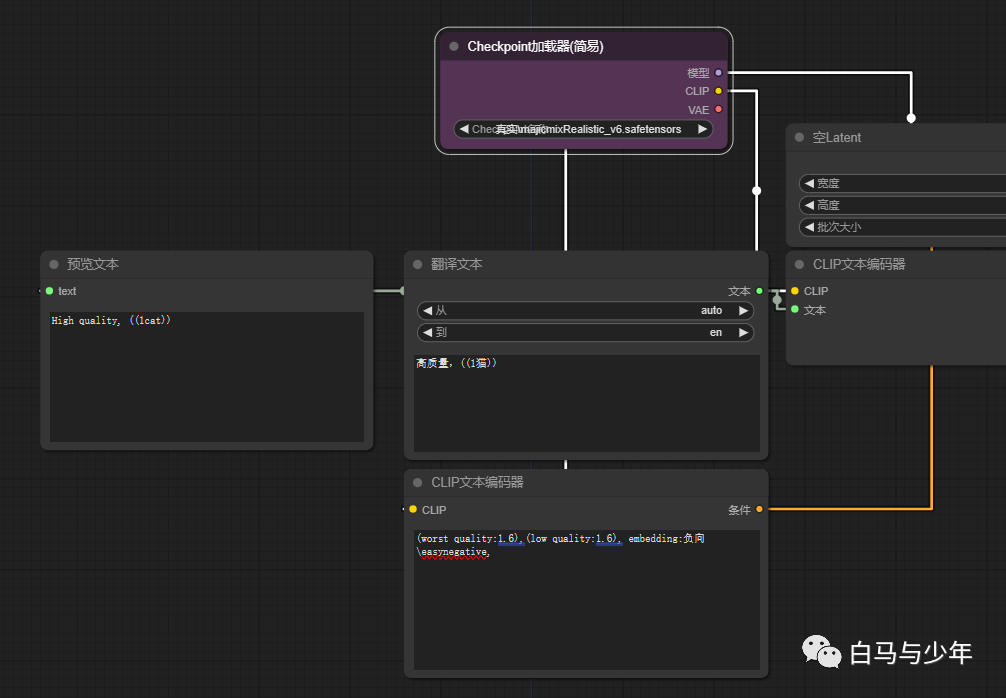The height and width of the screenshot is (698, 1006).
Task: Click the red VAE output port
Action: click(718, 110)
